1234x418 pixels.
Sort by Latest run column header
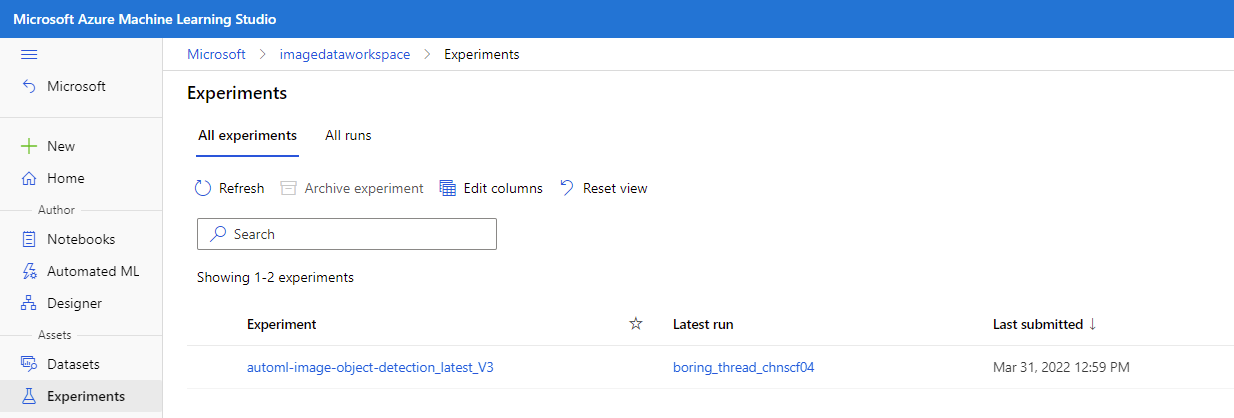[x=703, y=324]
